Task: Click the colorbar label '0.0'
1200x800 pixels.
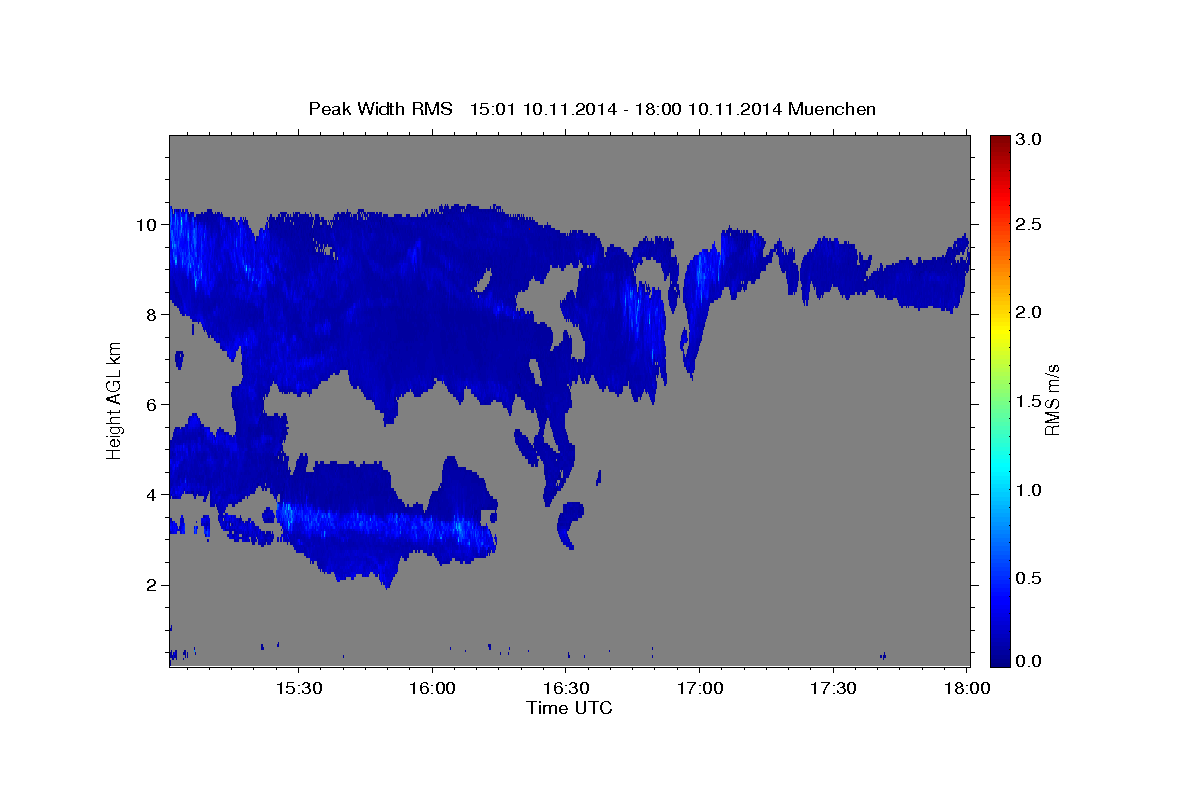Action: [x=1029, y=661]
